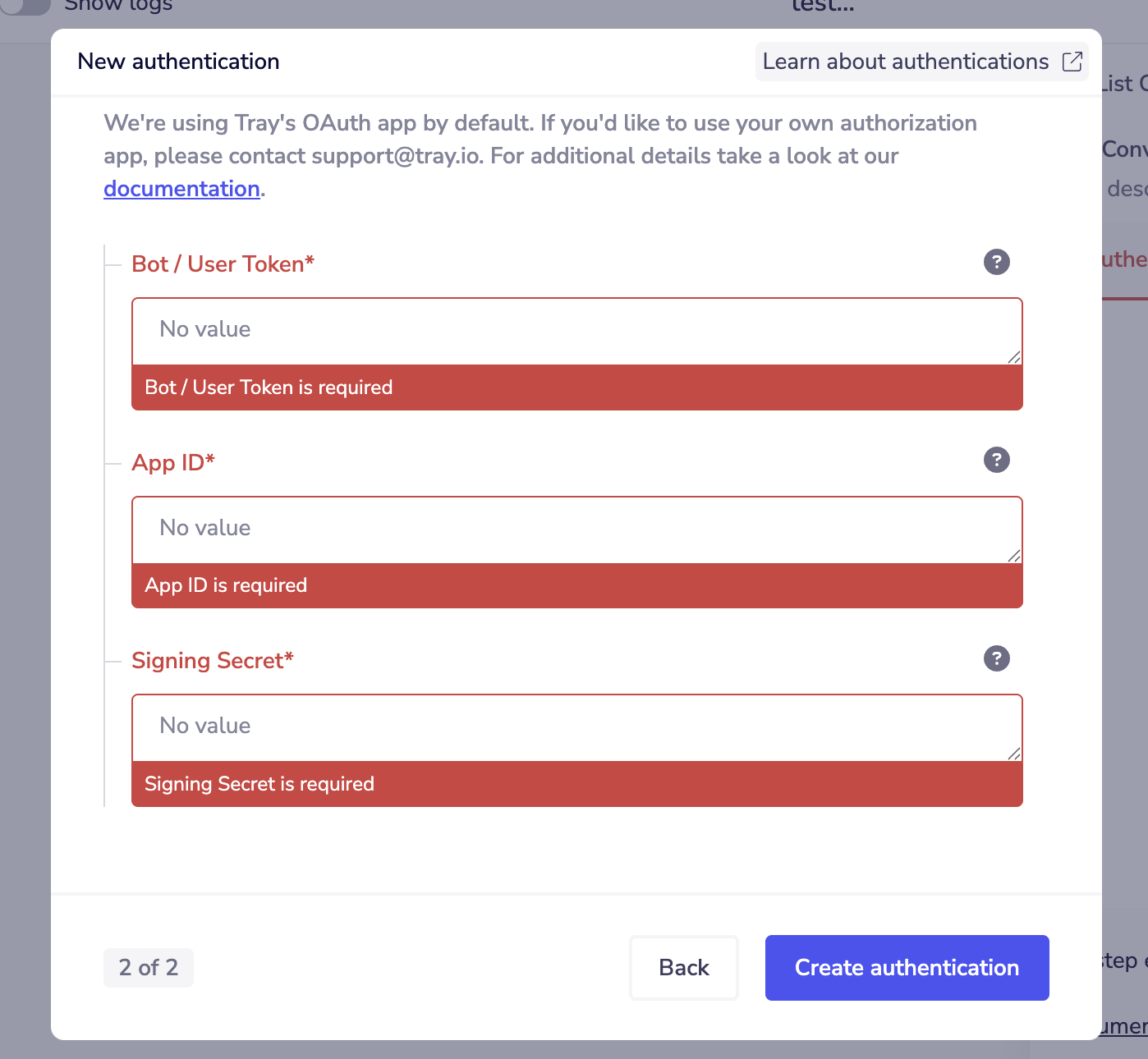This screenshot has width=1148, height=1059.
Task: Click the Back button
Action: click(x=683, y=967)
